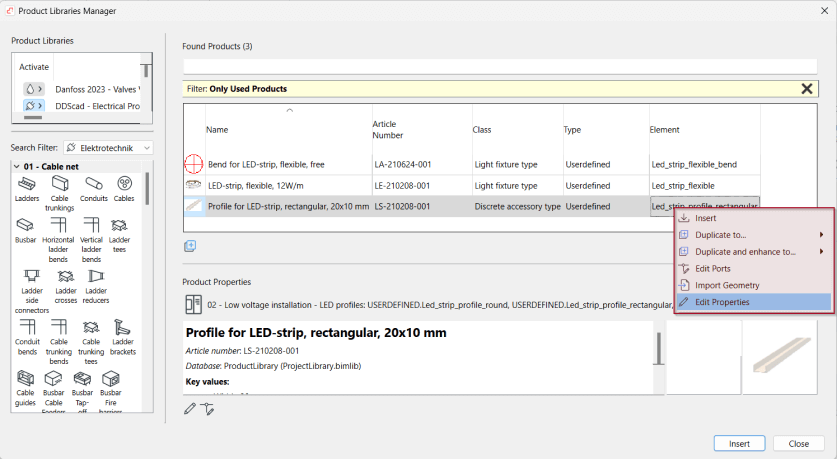The height and width of the screenshot is (459, 837).
Task: Open the Cables category icon
Action: 124,186
